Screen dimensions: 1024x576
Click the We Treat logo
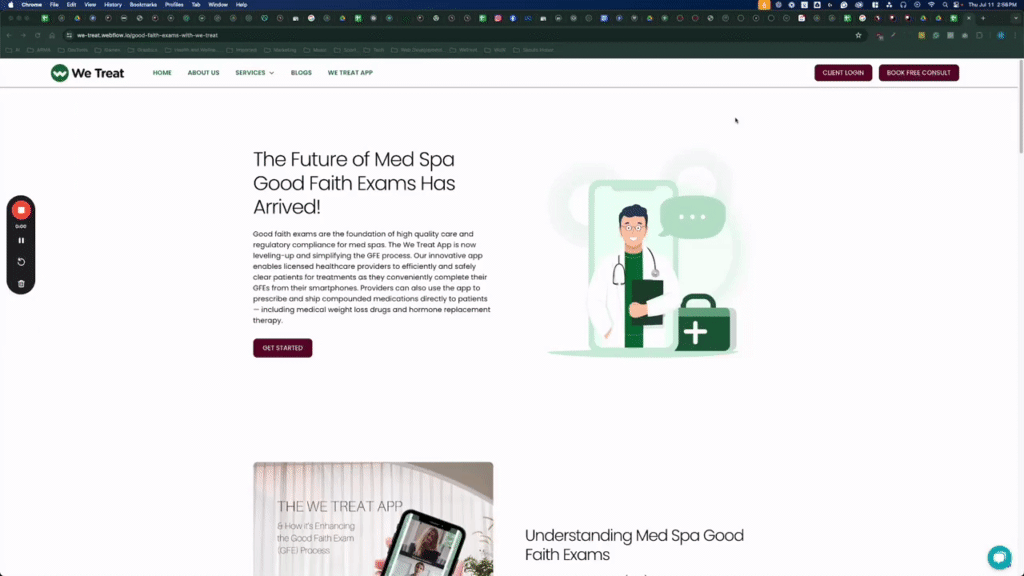coord(87,72)
